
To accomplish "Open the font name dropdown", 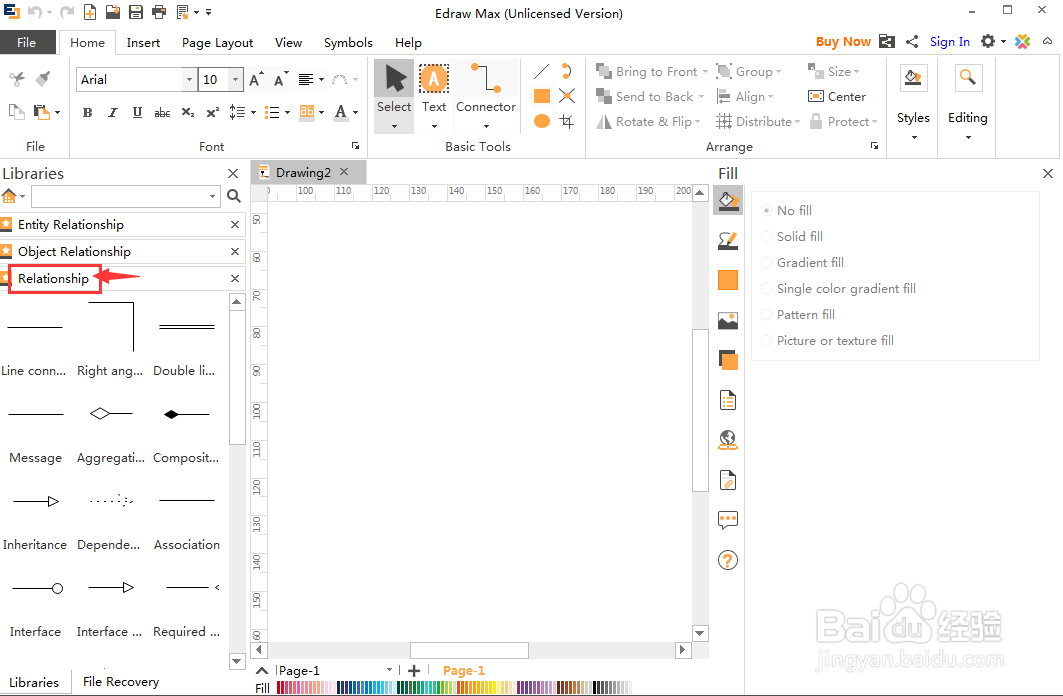I will [189, 80].
